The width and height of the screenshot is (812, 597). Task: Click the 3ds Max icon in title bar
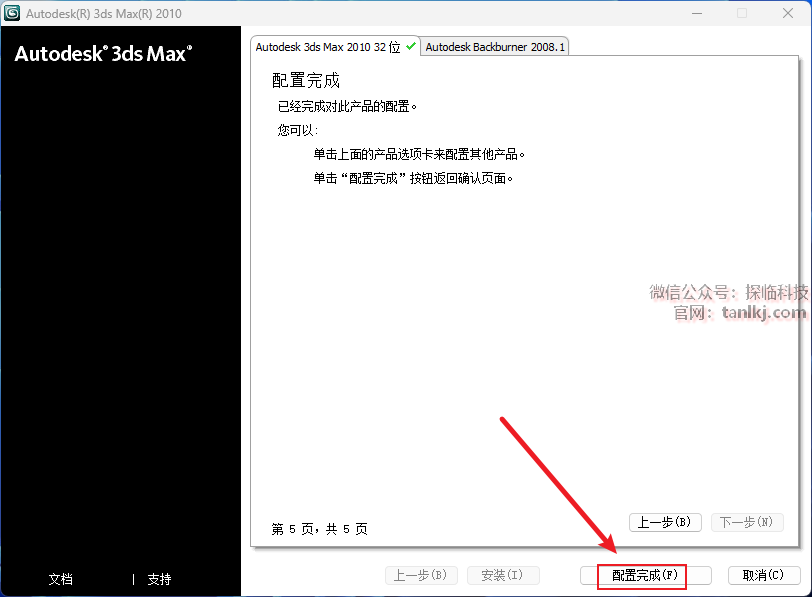(12, 13)
